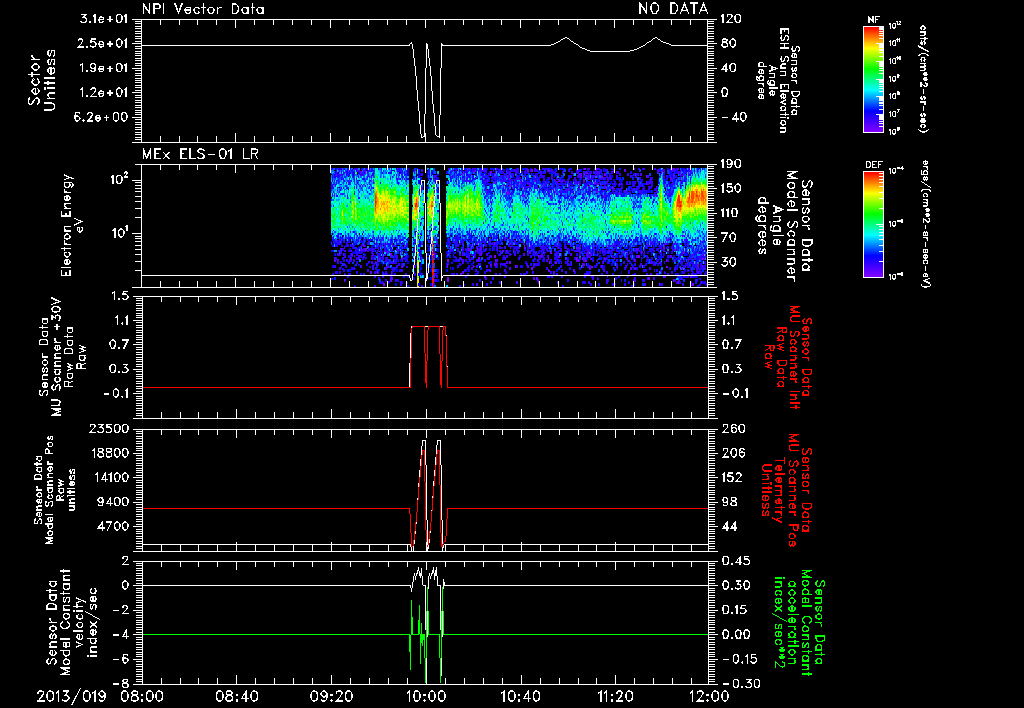Image resolution: width=1024 pixels, height=708 pixels.
Task: Click the "10:40" time axis label
Action: tap(520, 696)
